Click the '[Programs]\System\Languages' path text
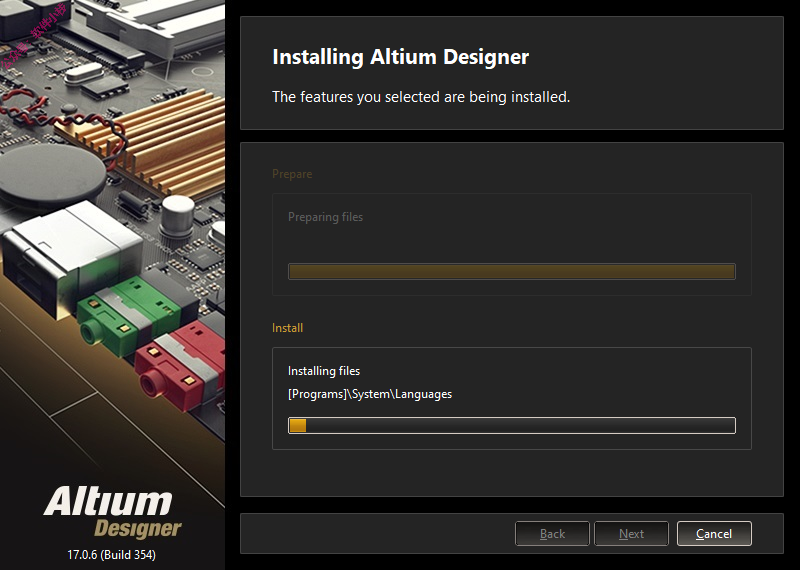The width and height of the screenshot is (800, 570). point(370,394)
